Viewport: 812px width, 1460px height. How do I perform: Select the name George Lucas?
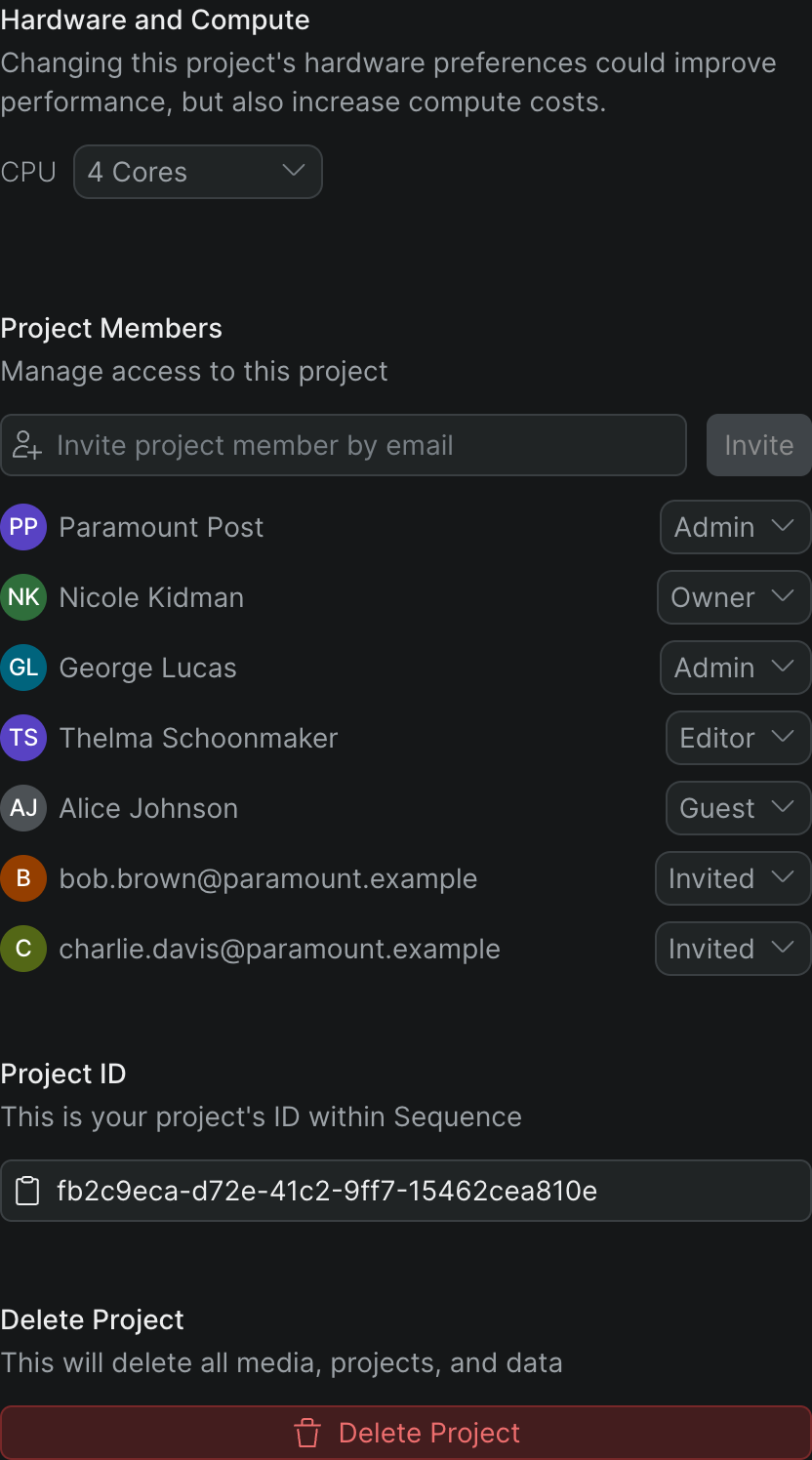(147, 668)
